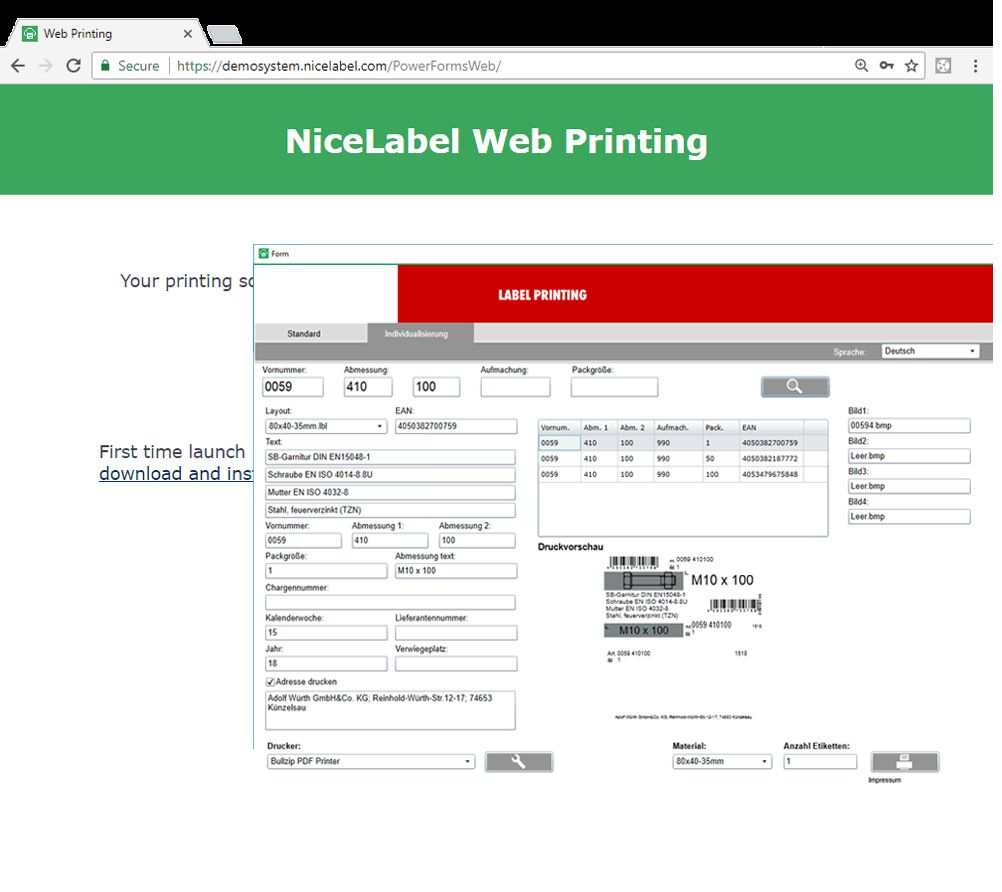Select table row with EAN 4050382700759
The height and width of the screenshot is (892, 1002).
click(683, 443)
